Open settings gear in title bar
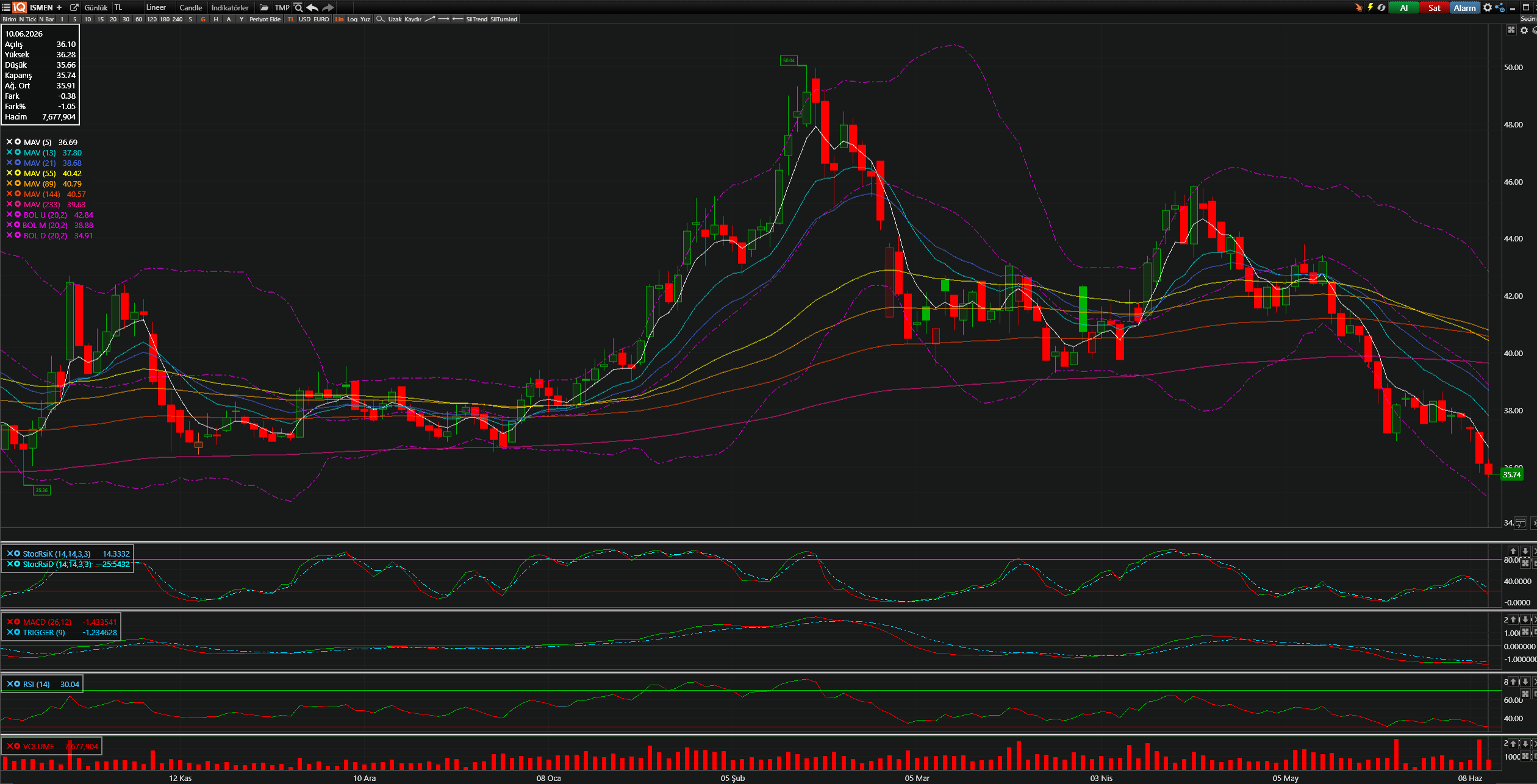The image size is (1537, 784). click(1488, 7)
